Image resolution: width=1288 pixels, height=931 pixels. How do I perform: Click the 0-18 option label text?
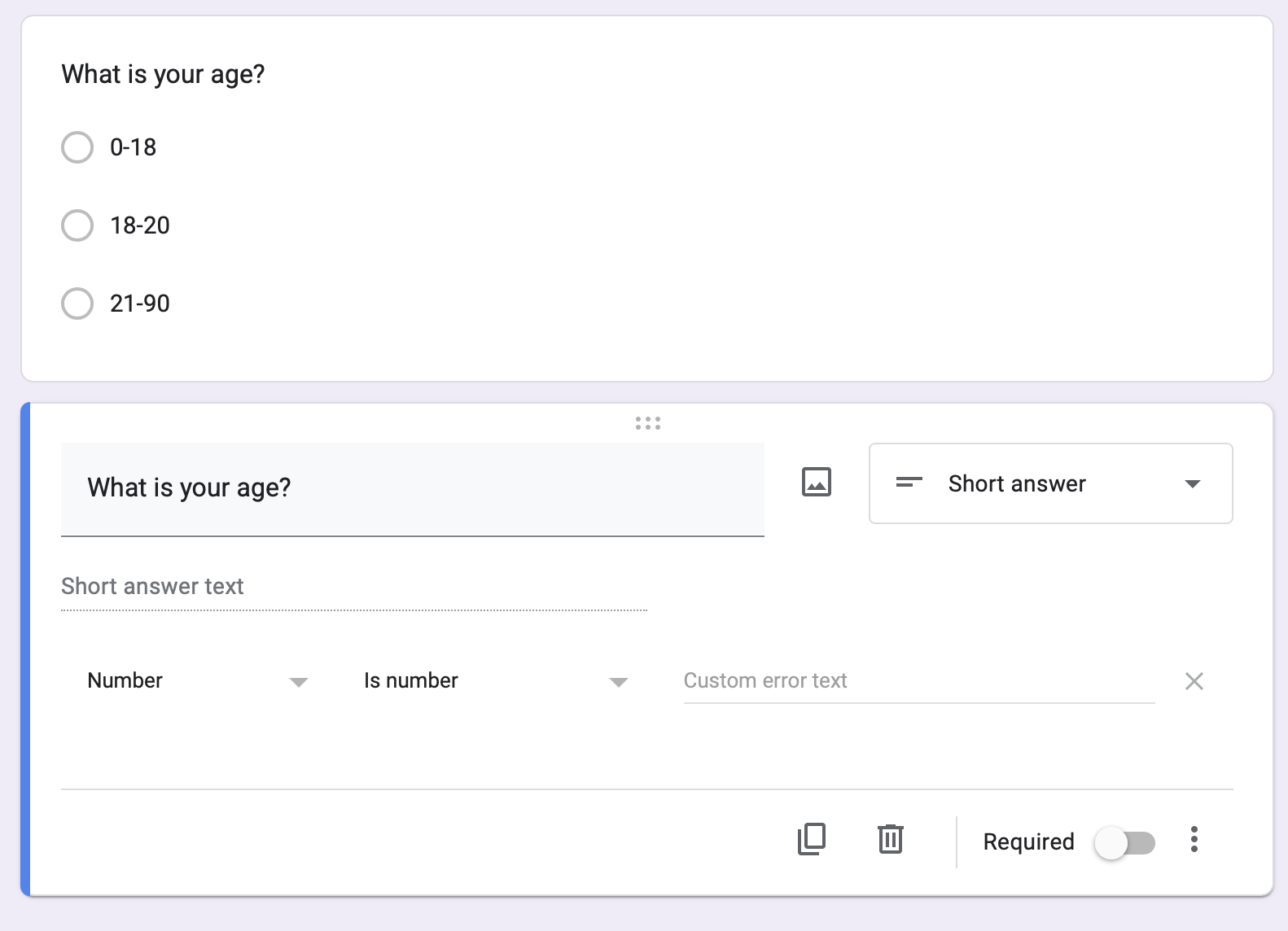[134, 147]
